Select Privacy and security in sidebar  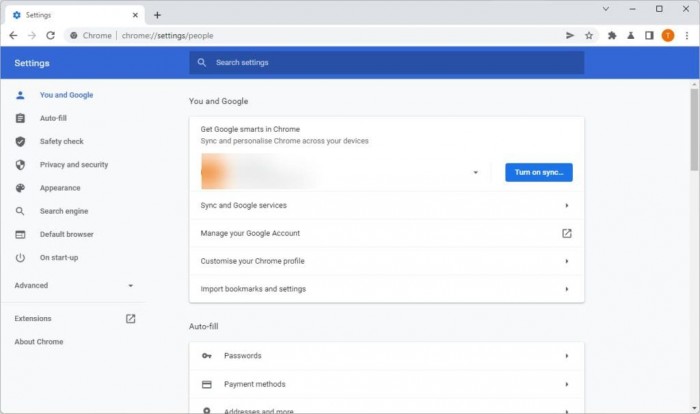point(73,165)
